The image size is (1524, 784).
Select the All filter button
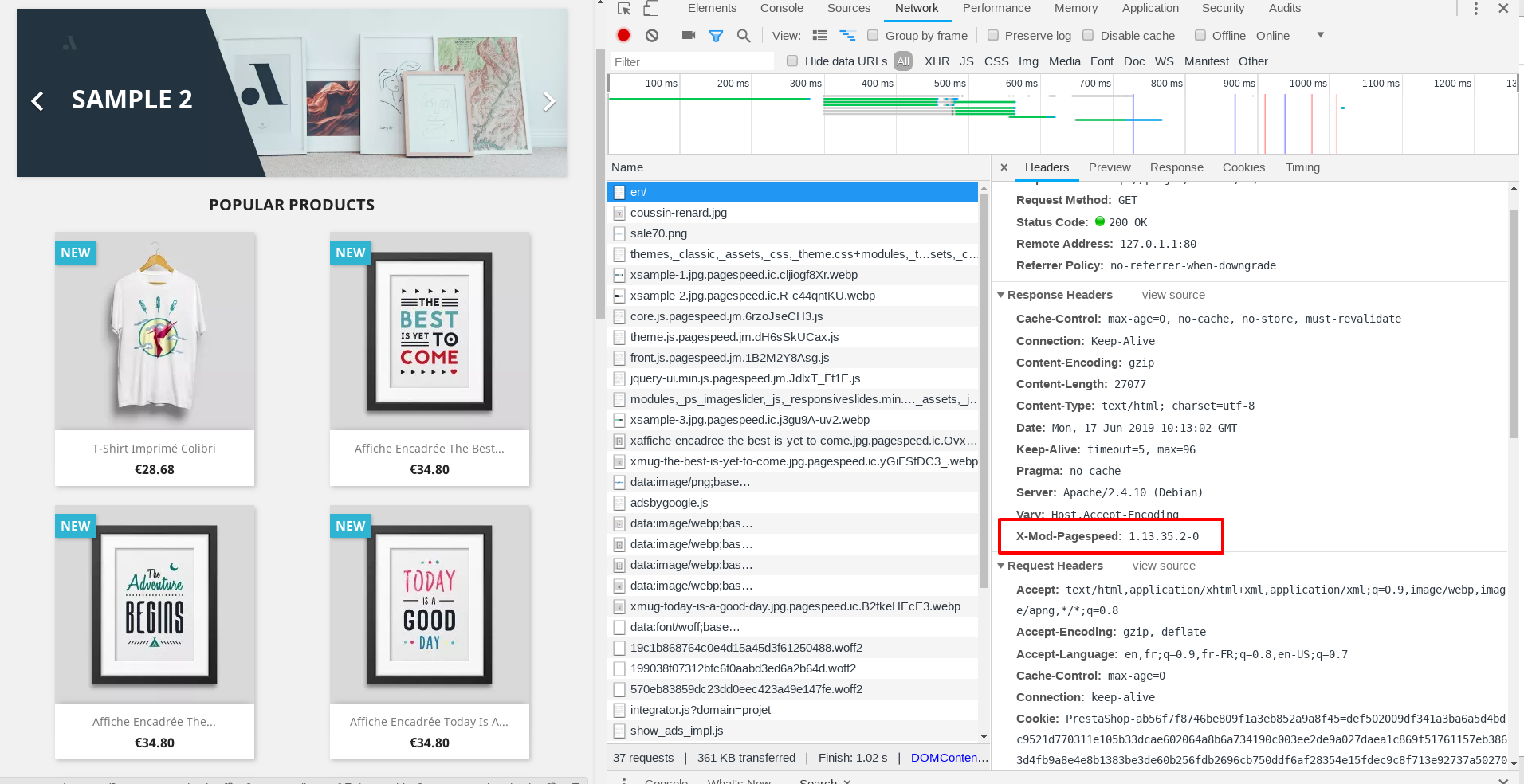click(902, 61)
